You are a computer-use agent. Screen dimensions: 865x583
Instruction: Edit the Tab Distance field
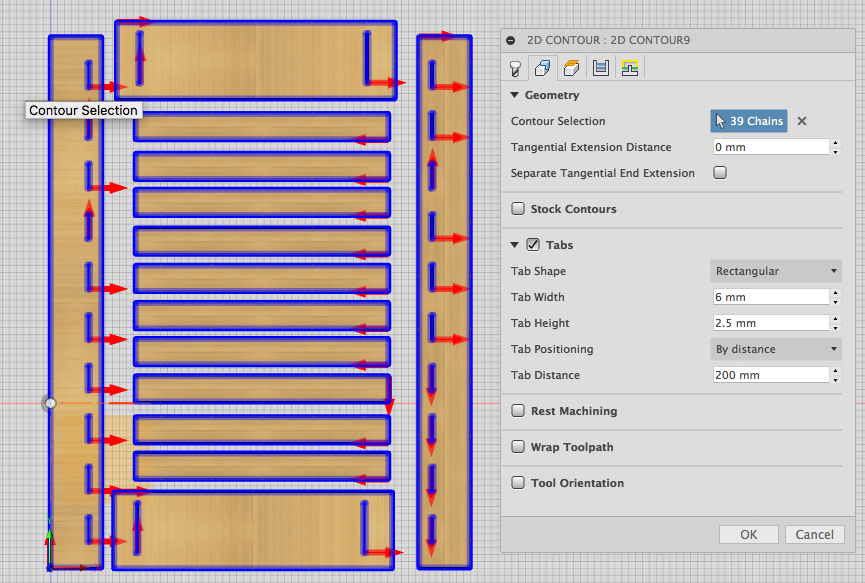tap(771, 375)
